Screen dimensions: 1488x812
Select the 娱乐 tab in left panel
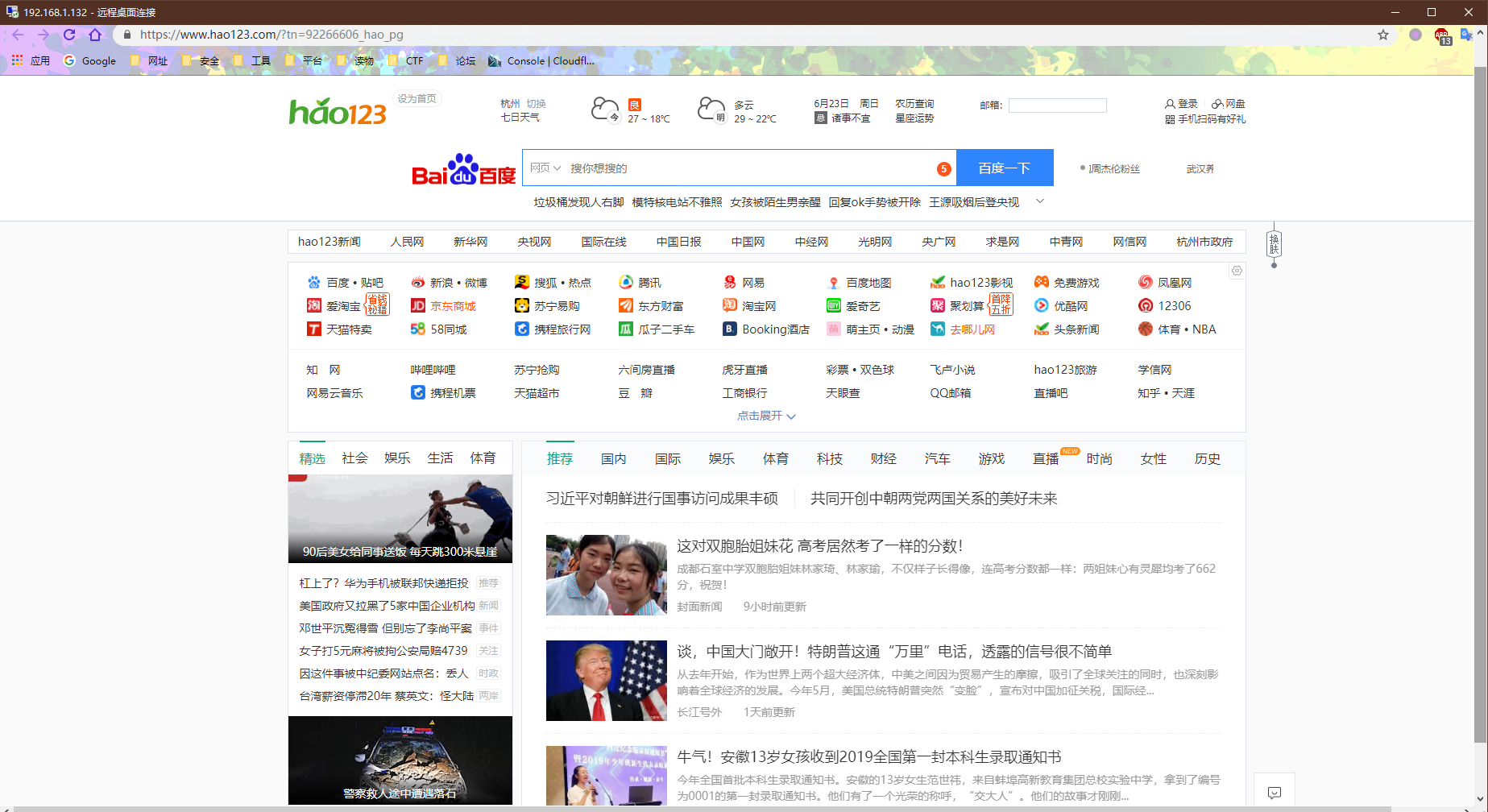[397, 458]
